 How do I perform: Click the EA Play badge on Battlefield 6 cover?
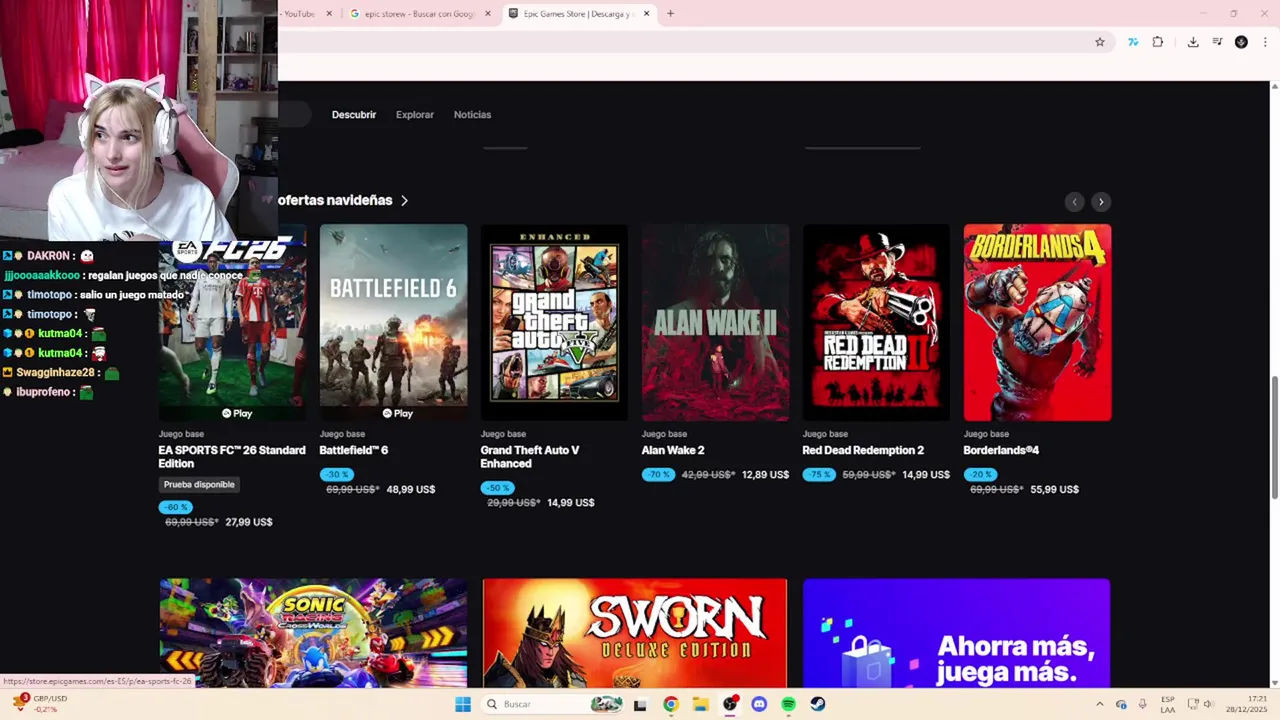coord(397,413)
